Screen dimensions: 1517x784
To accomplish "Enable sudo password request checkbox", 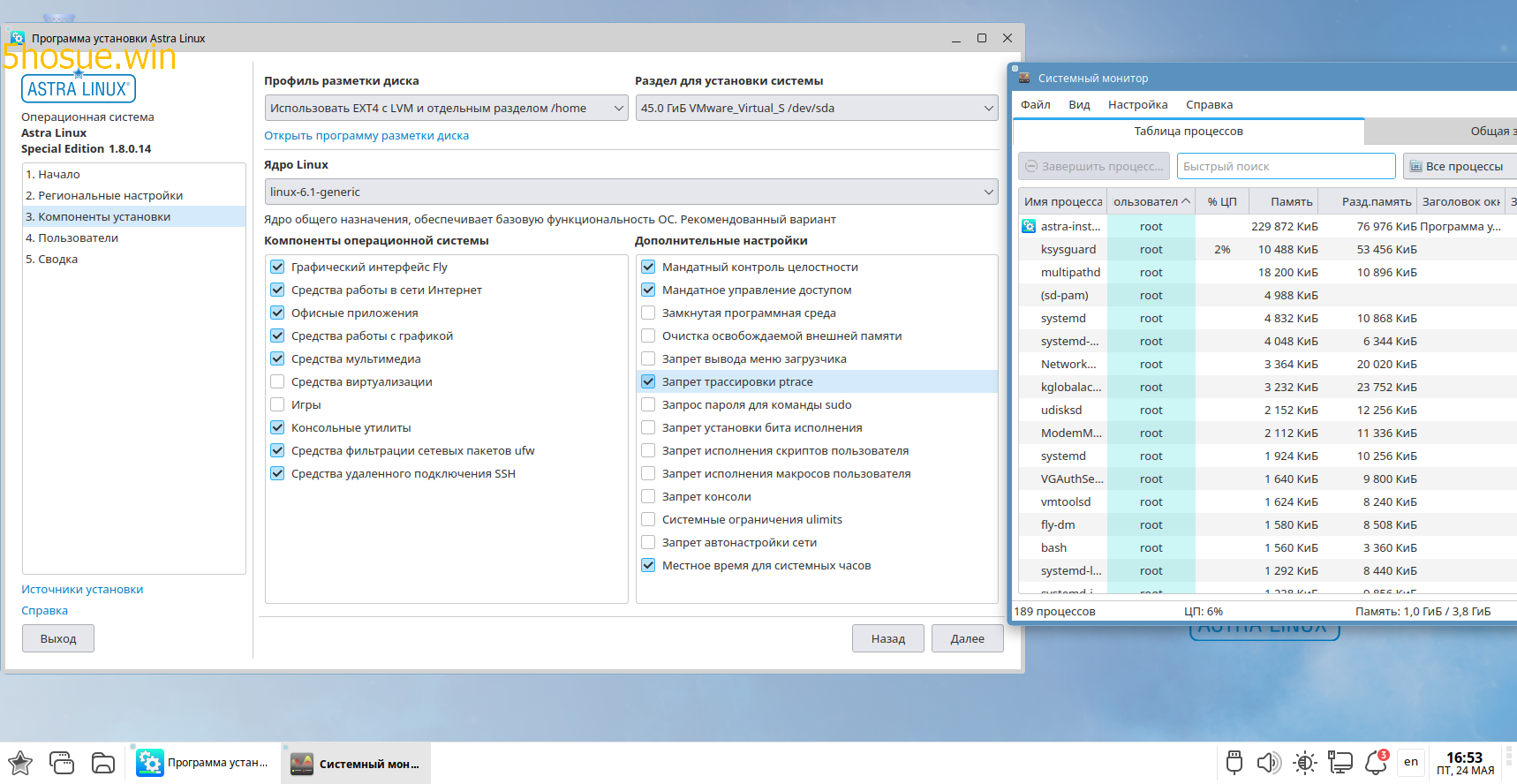I will 648,404.
